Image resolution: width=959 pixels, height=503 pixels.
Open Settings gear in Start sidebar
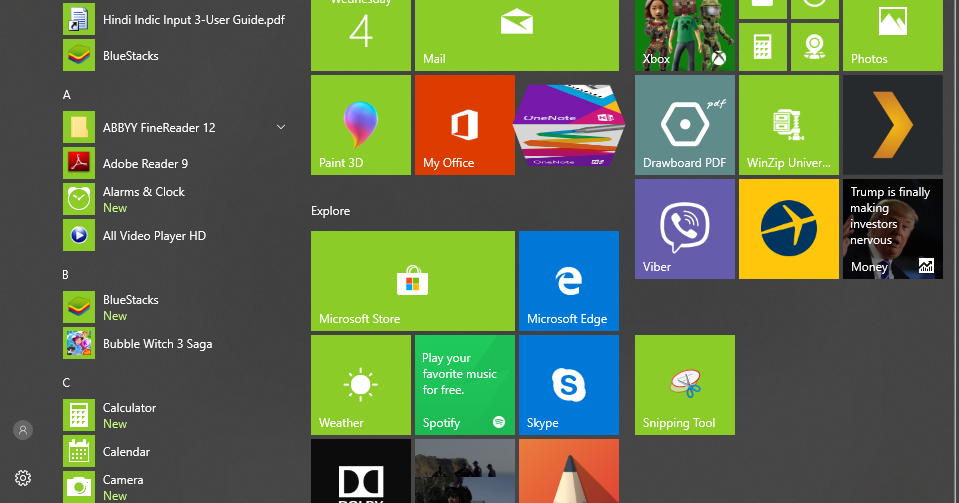pyautogui.click(x=23, y=478)
